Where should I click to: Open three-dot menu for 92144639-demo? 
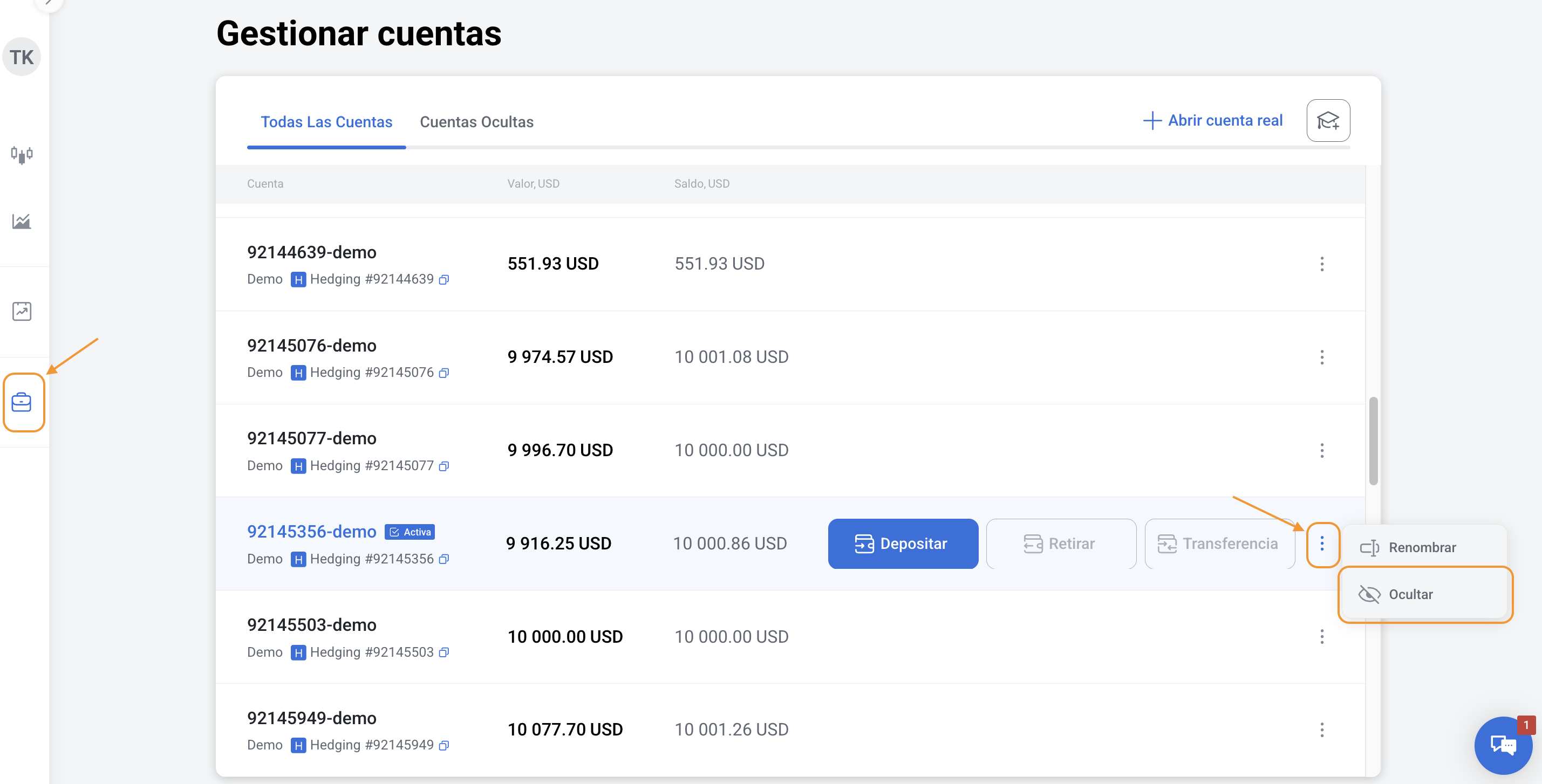coord(1321,264)
